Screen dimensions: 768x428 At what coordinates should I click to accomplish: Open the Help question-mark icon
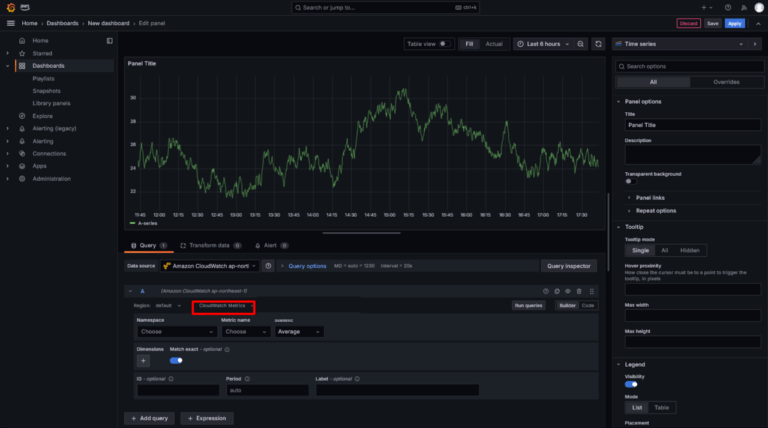[x=728, y=7]
